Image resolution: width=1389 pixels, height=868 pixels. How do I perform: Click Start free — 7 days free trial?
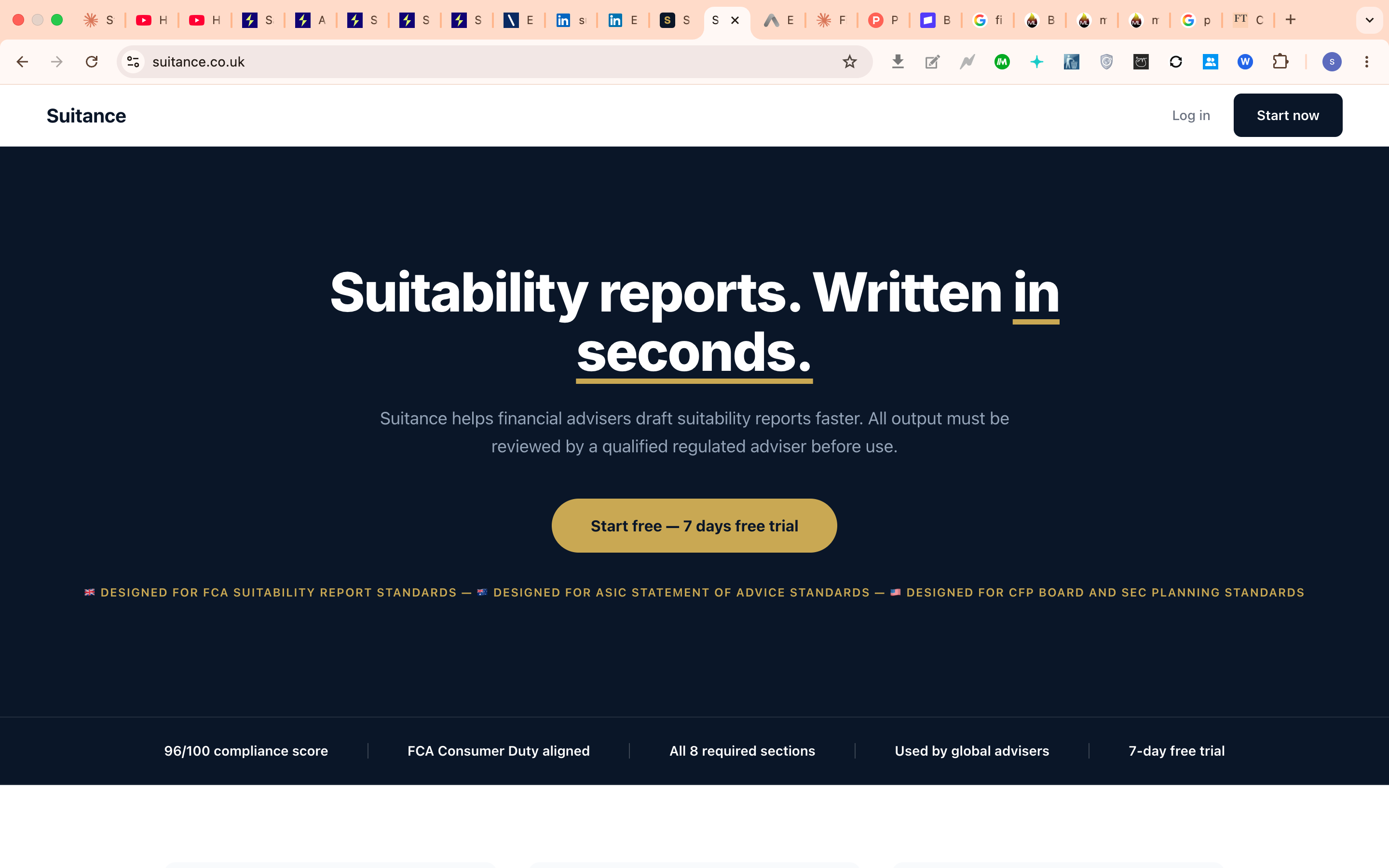[694, 525]
